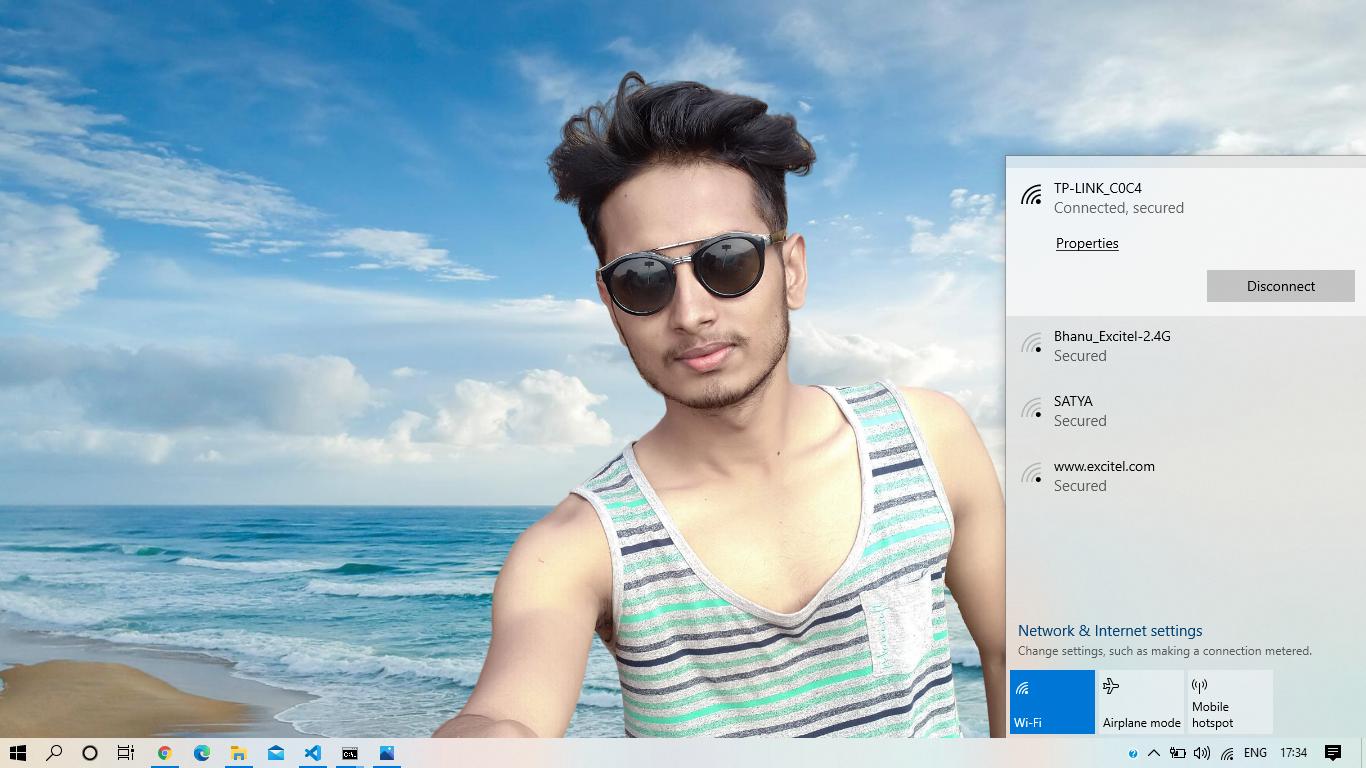Open the Task View icon
Image resolution: width=1366 pixels, height=768 pixels.
tap(126, 753)
